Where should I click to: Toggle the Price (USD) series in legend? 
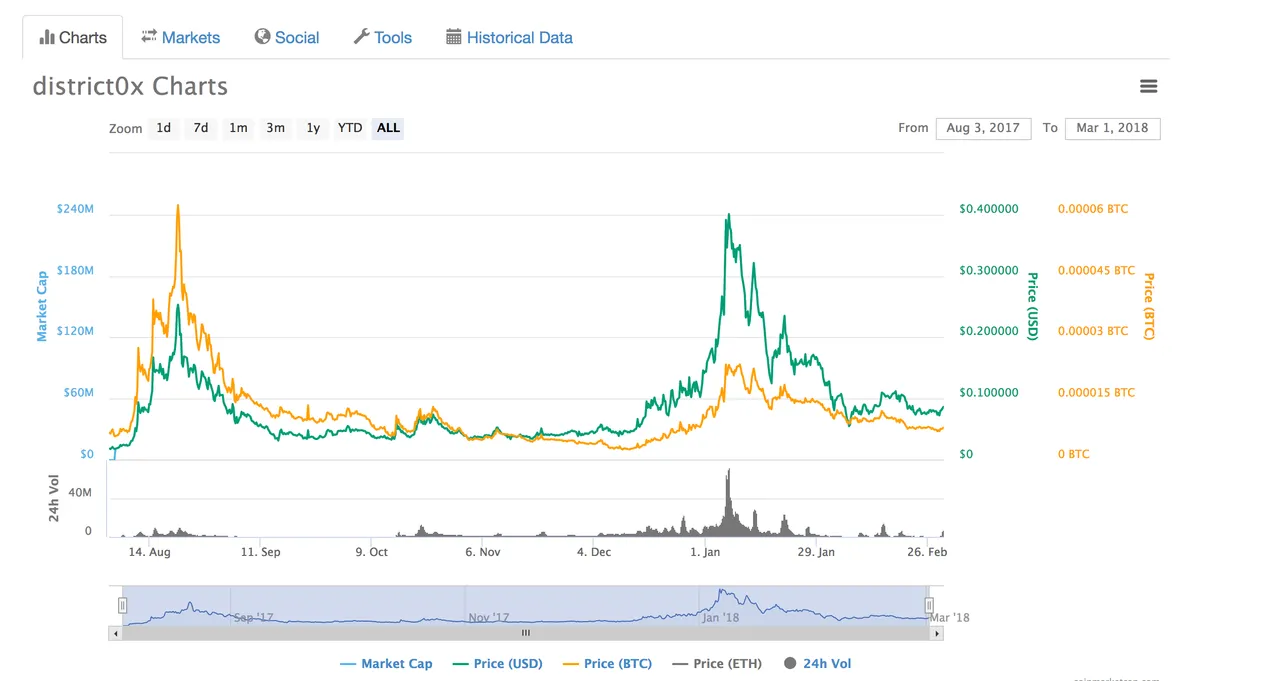point(497,663)
